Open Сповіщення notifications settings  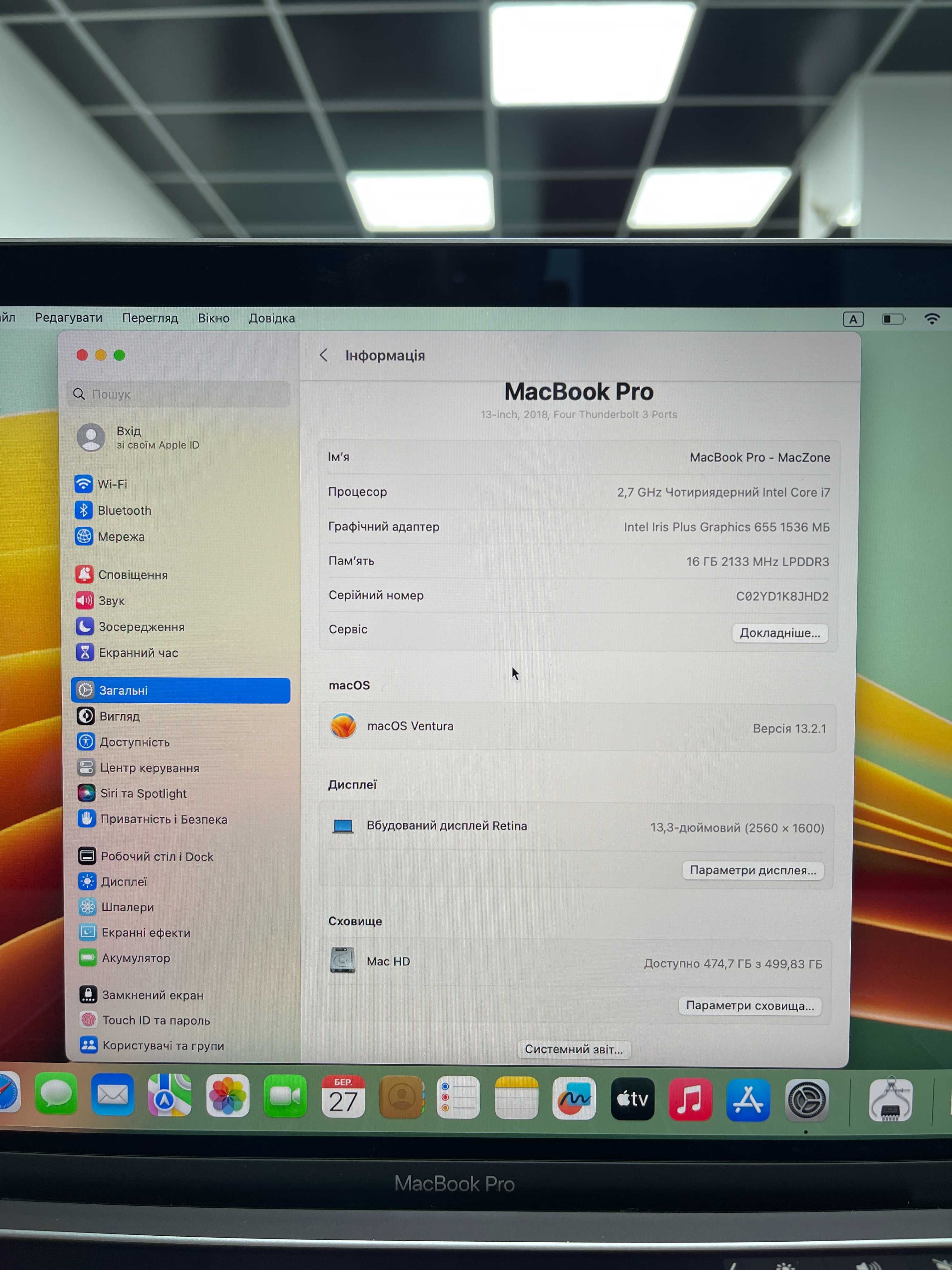122,575
